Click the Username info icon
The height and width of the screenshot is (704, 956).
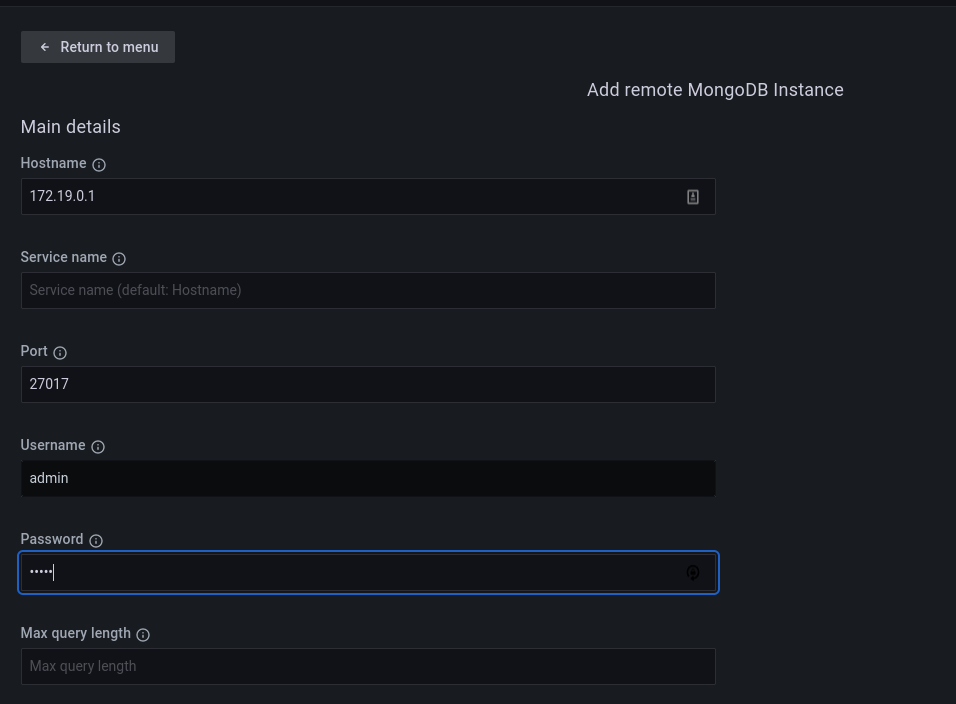point(97,446)
